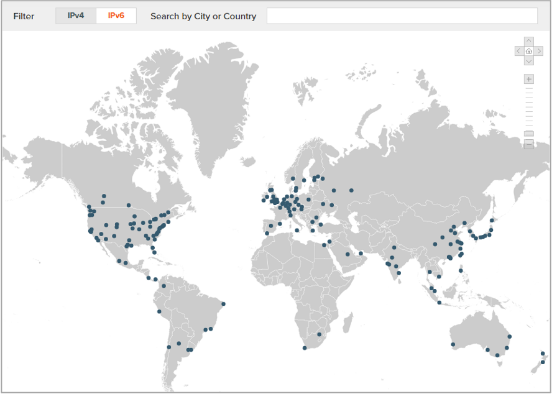Select the Johannesburg dot in South Africa
Viewport: 552px width, 394px height.
click(x=320, y=334)
